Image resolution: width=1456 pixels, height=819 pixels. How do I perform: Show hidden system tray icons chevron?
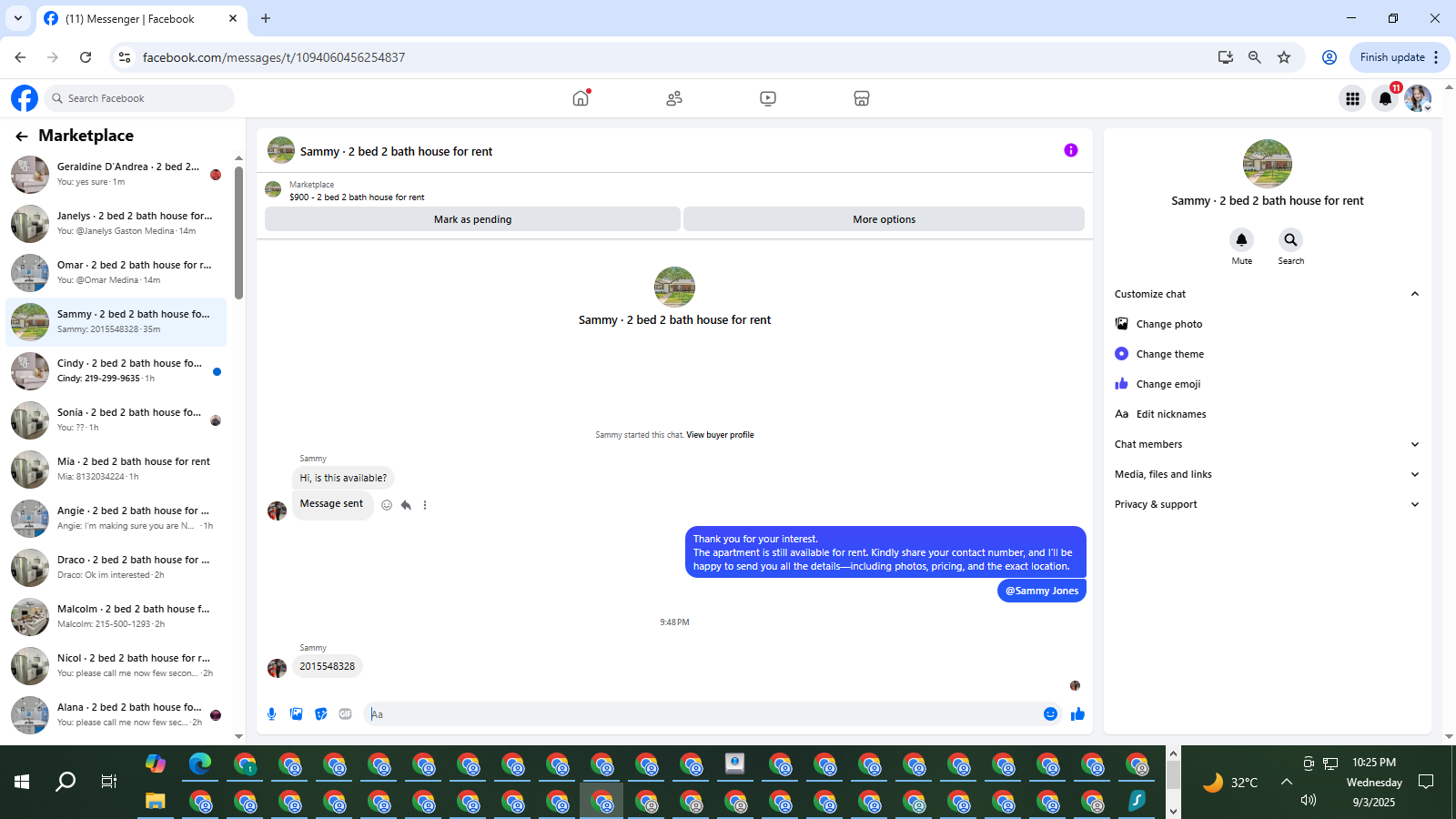tap(1286, 782)
